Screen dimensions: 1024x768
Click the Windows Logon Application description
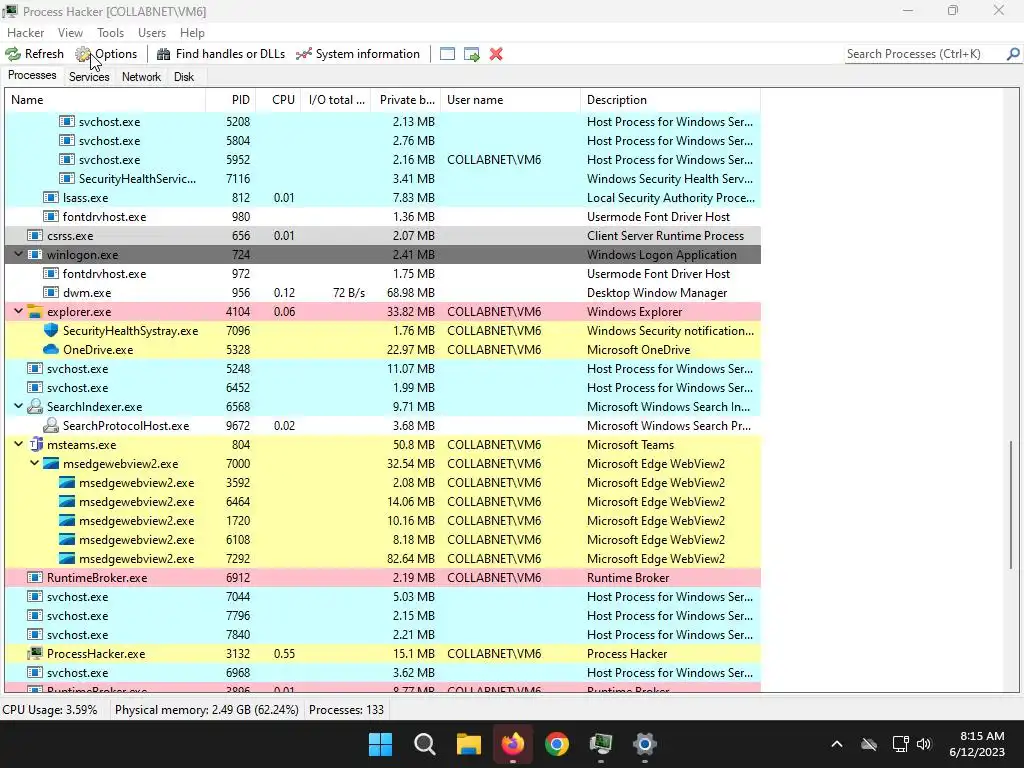coord(662,255)
